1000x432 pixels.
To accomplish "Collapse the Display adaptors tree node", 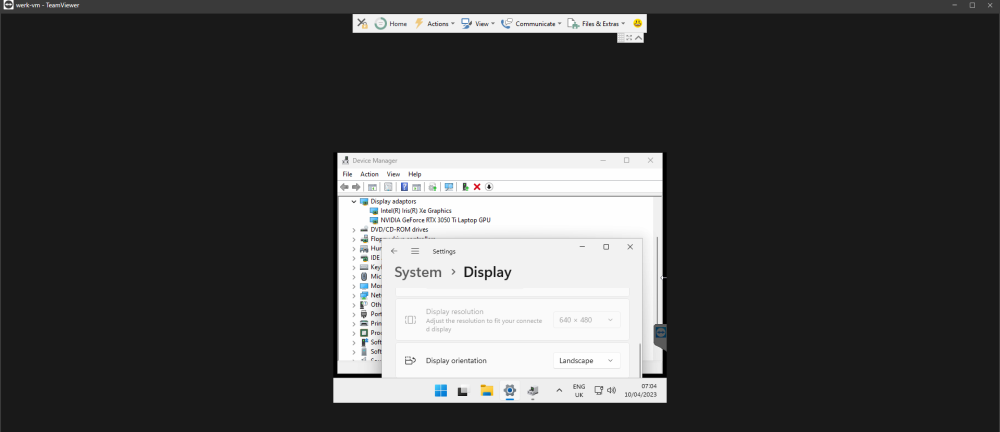I will 354,202.
